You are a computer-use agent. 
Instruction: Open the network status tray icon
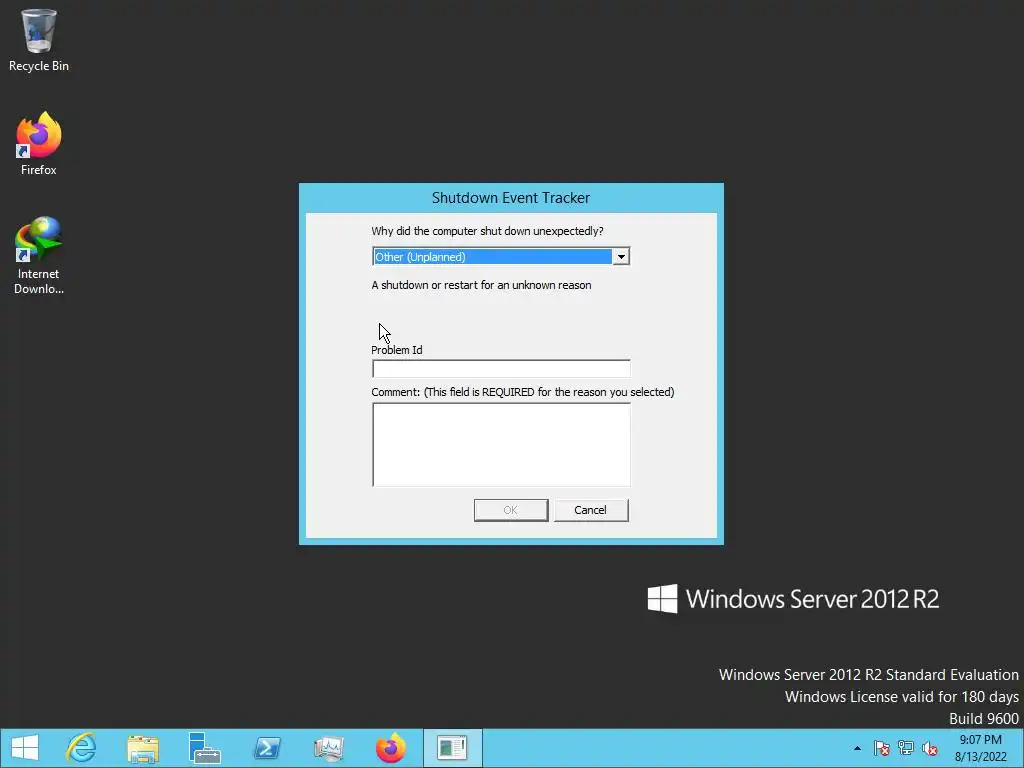pyautogui.click(x=906, y=748)
